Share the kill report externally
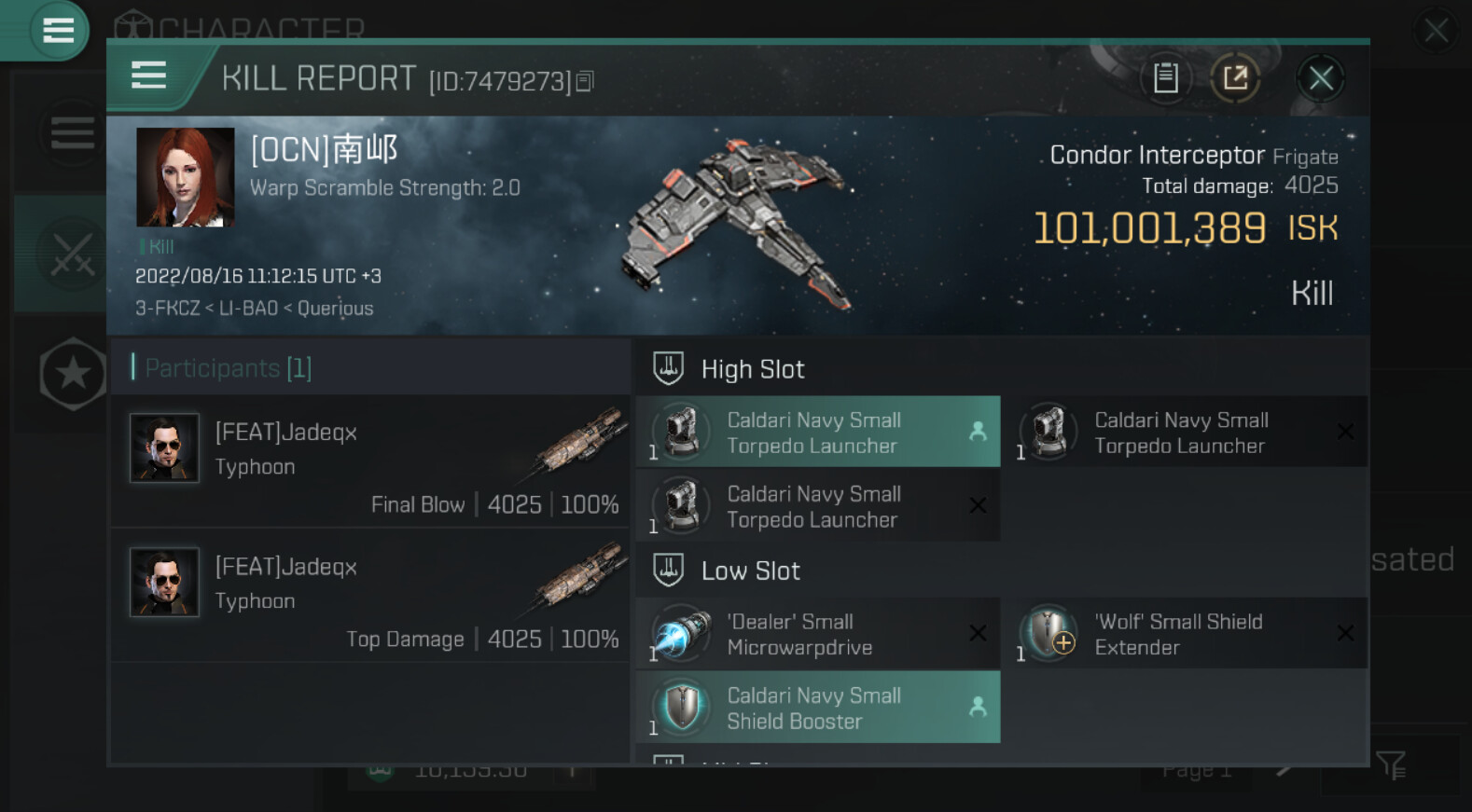 [x=1235, y=78]
